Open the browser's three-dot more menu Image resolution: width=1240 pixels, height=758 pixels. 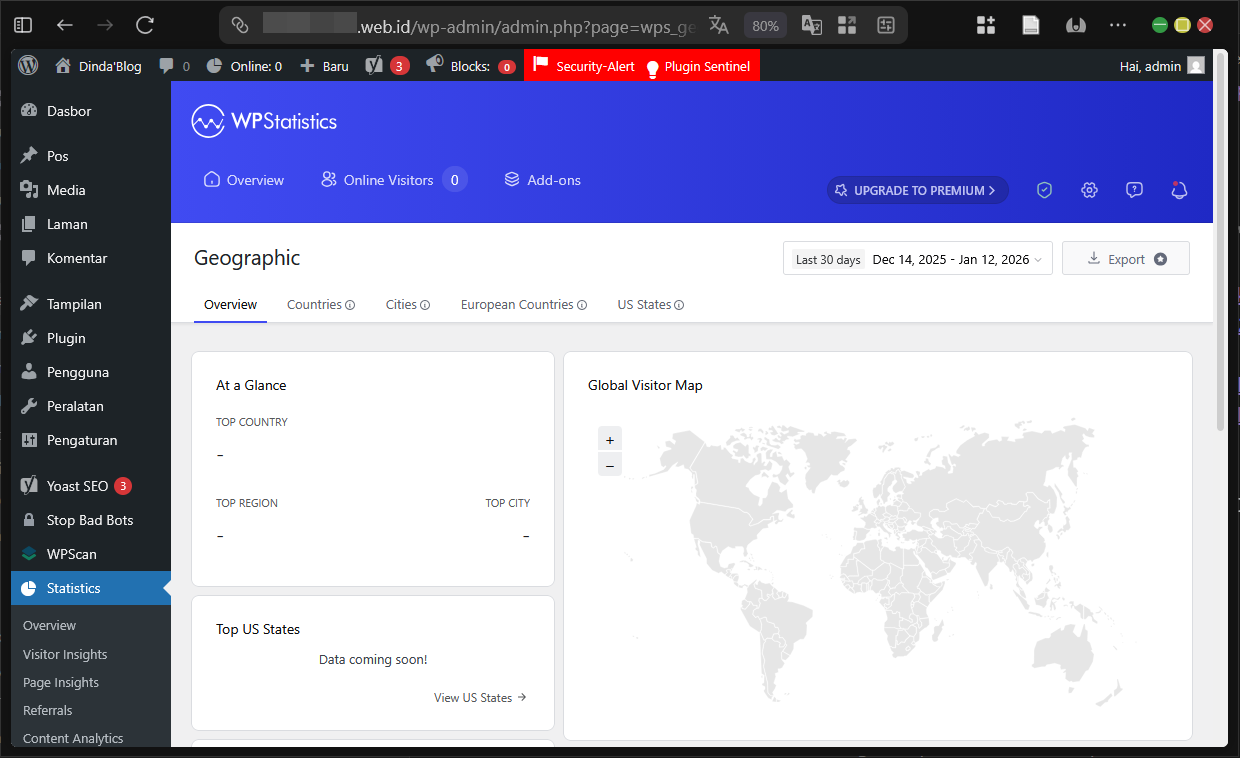coord(1117,24)
